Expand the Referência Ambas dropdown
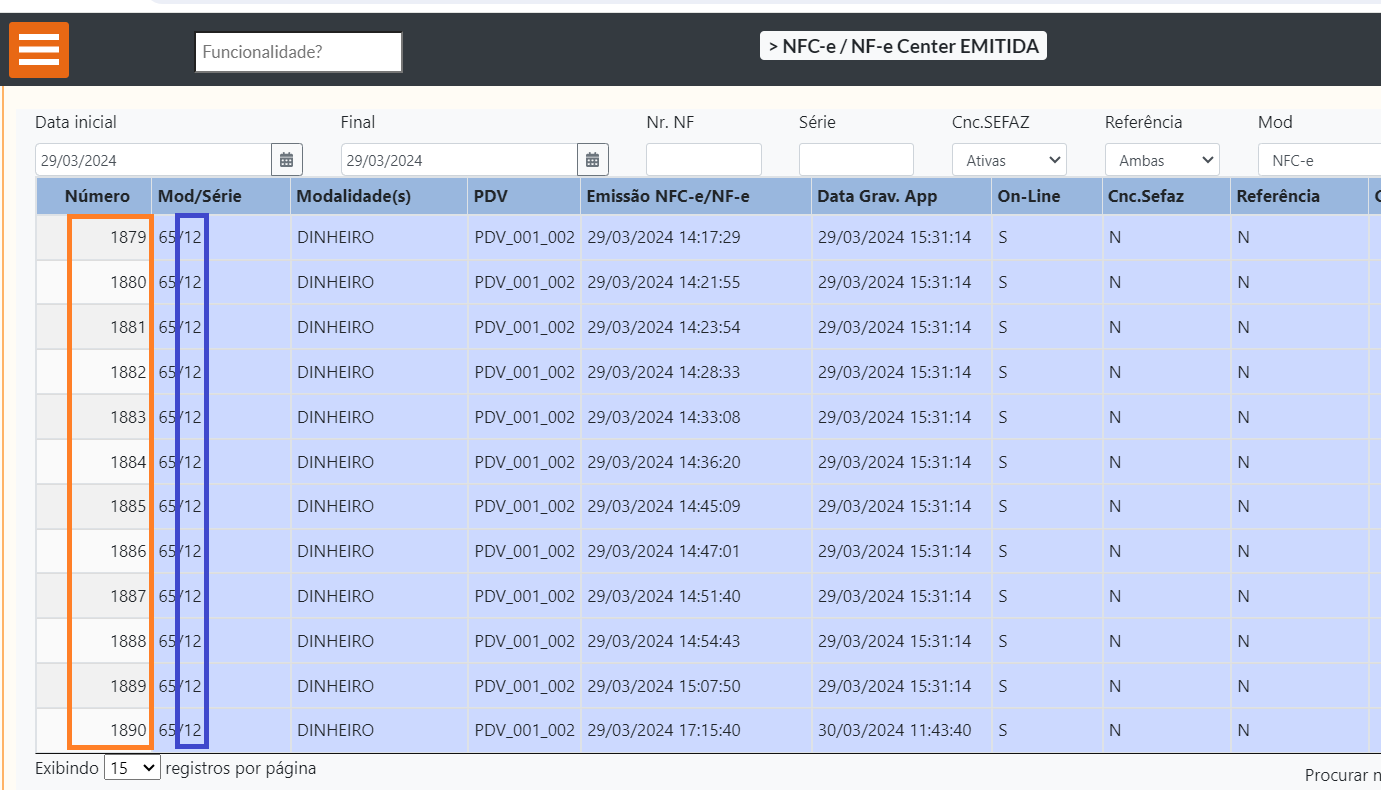The image size is (1381, 790). pos(1162,160)
